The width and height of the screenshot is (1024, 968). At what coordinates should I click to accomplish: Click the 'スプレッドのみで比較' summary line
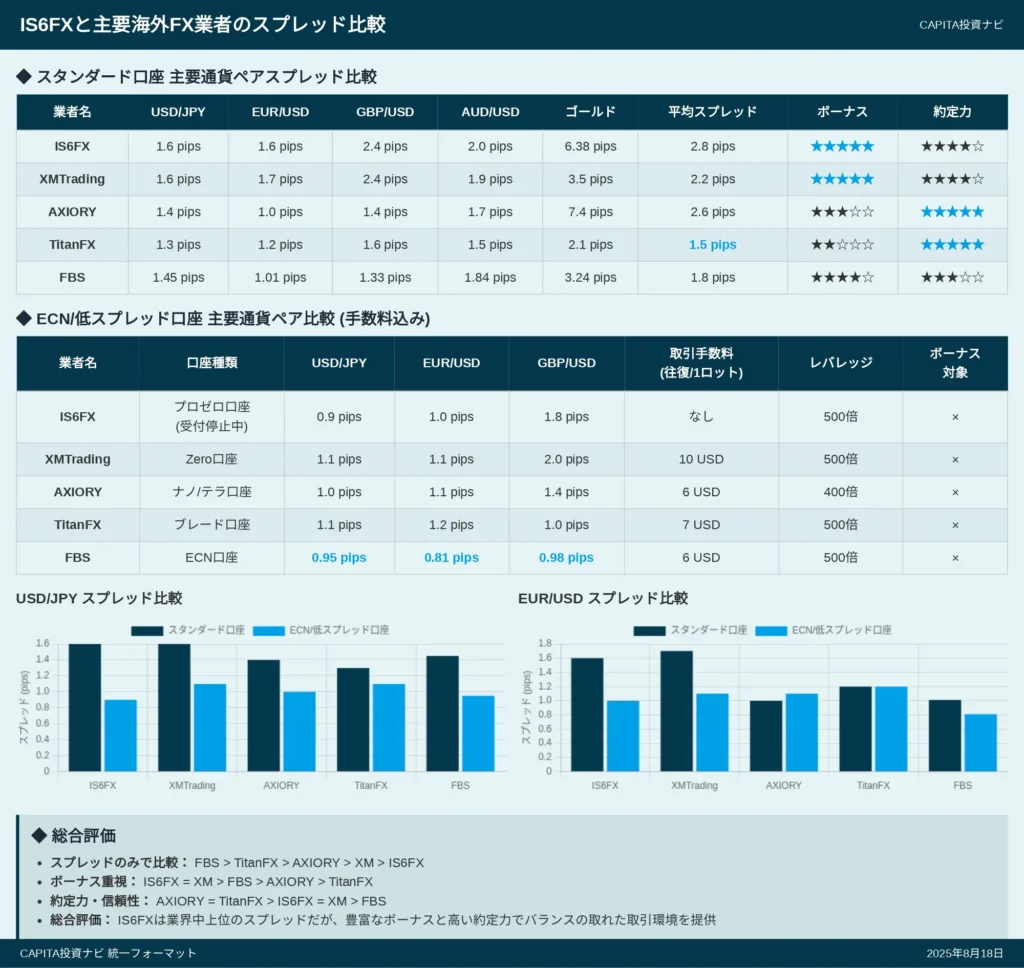(237, 863)
